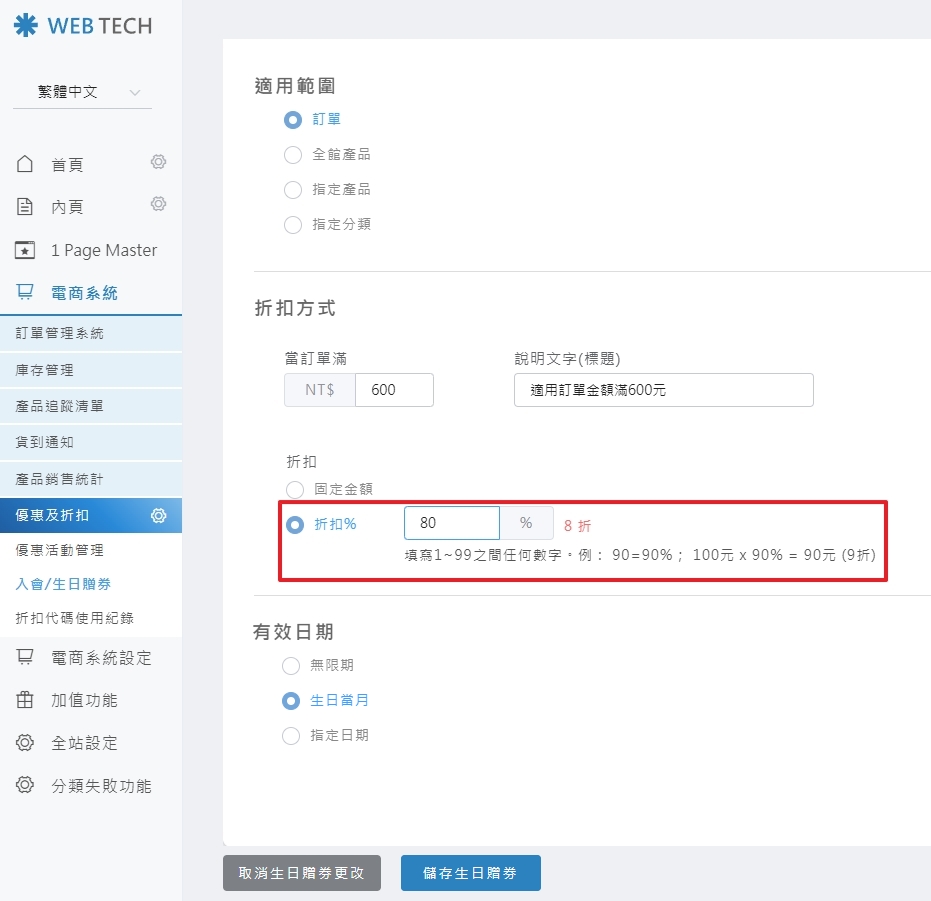Select the 全館產品 radio option
The image size is (931, 901).
(293, 155)
